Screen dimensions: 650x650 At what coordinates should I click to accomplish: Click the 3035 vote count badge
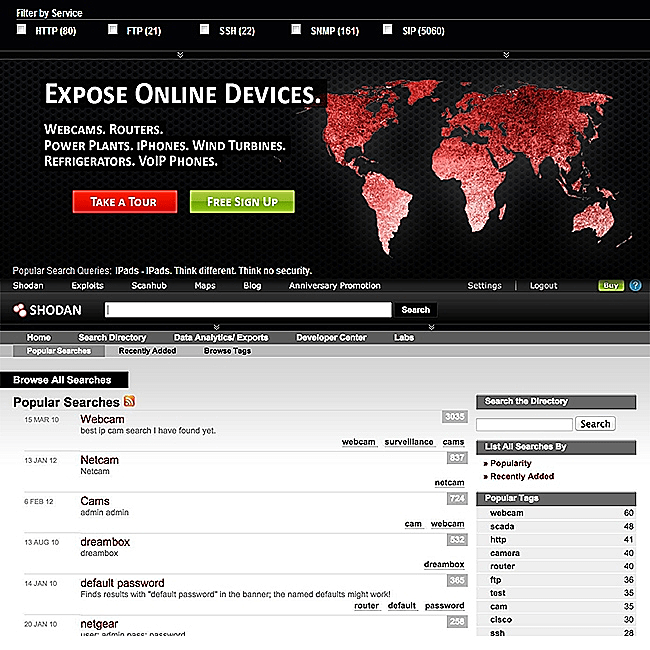tap(455, 417)
